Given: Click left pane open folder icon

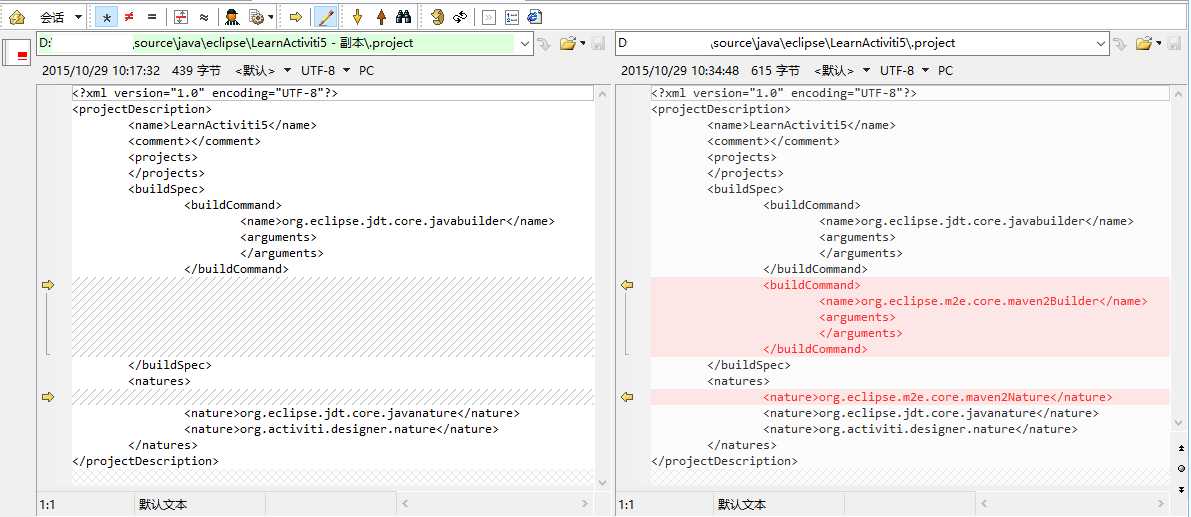Looking at the screenshot, I should [567, 43].
